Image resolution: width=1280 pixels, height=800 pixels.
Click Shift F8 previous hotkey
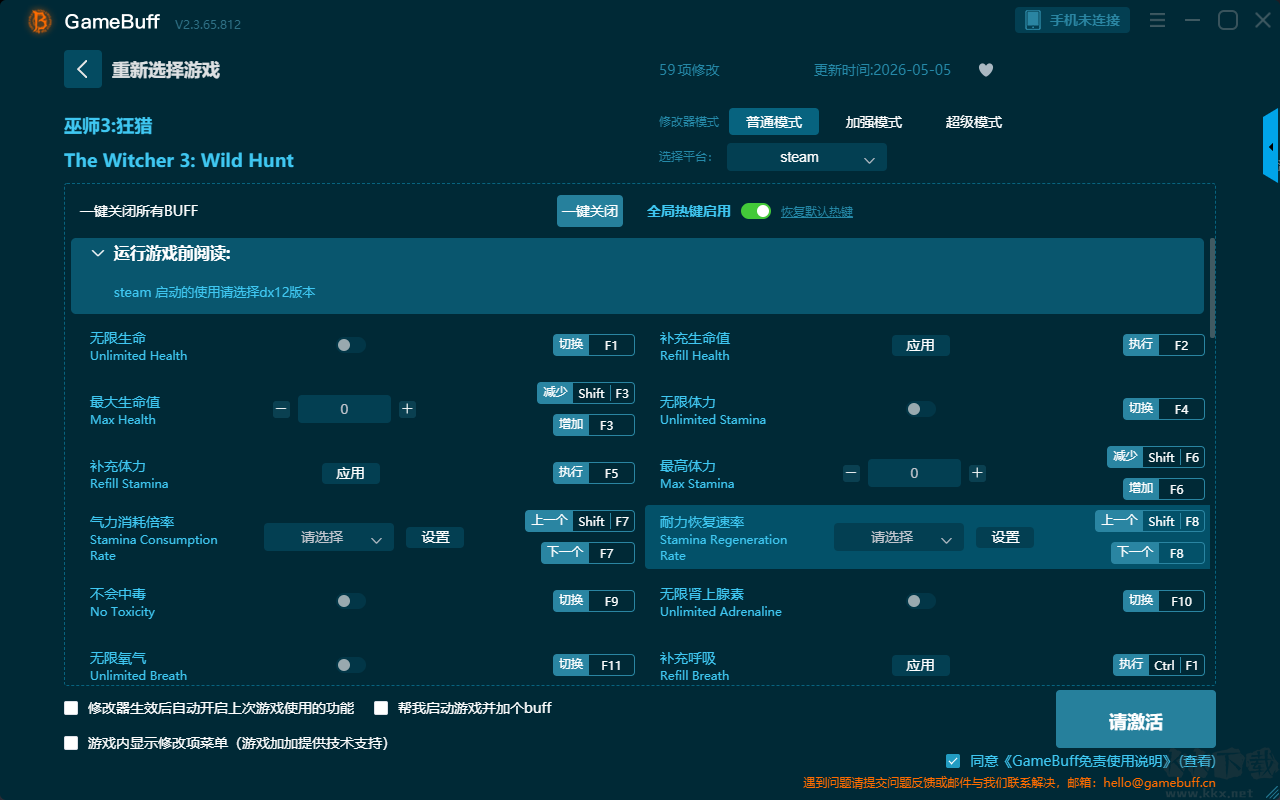point(1150,521)
